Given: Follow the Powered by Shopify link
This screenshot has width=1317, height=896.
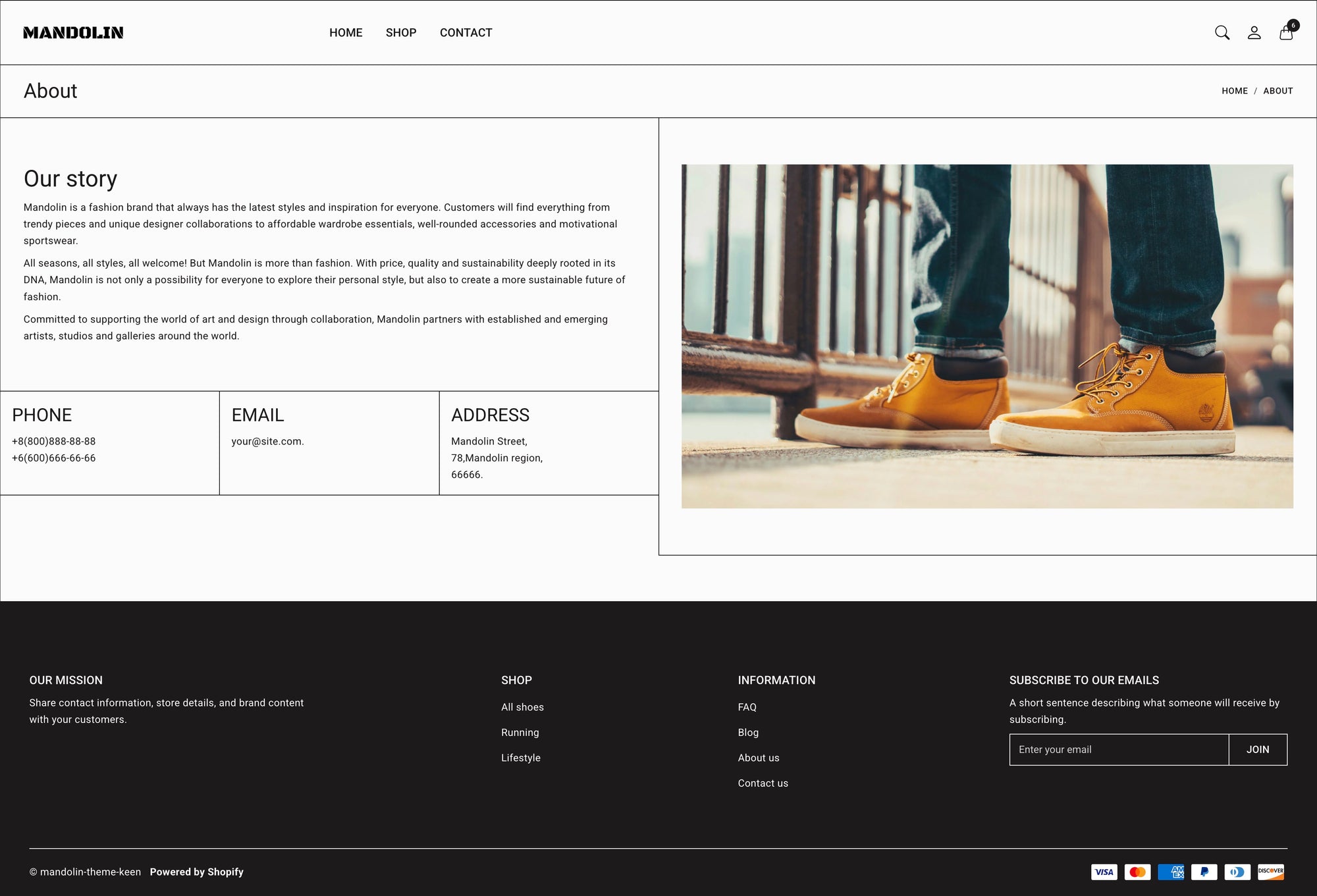Looking at the screenshot, I should 196,872.
